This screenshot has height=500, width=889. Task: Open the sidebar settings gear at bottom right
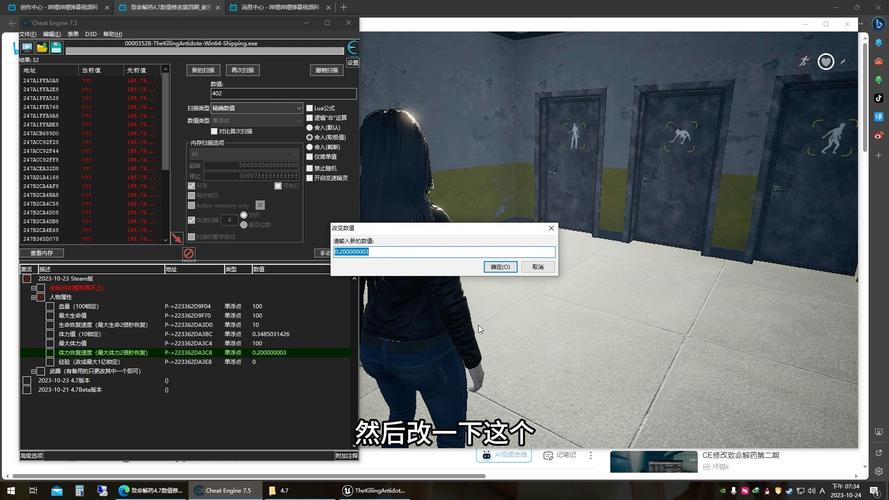coord(879,471)
